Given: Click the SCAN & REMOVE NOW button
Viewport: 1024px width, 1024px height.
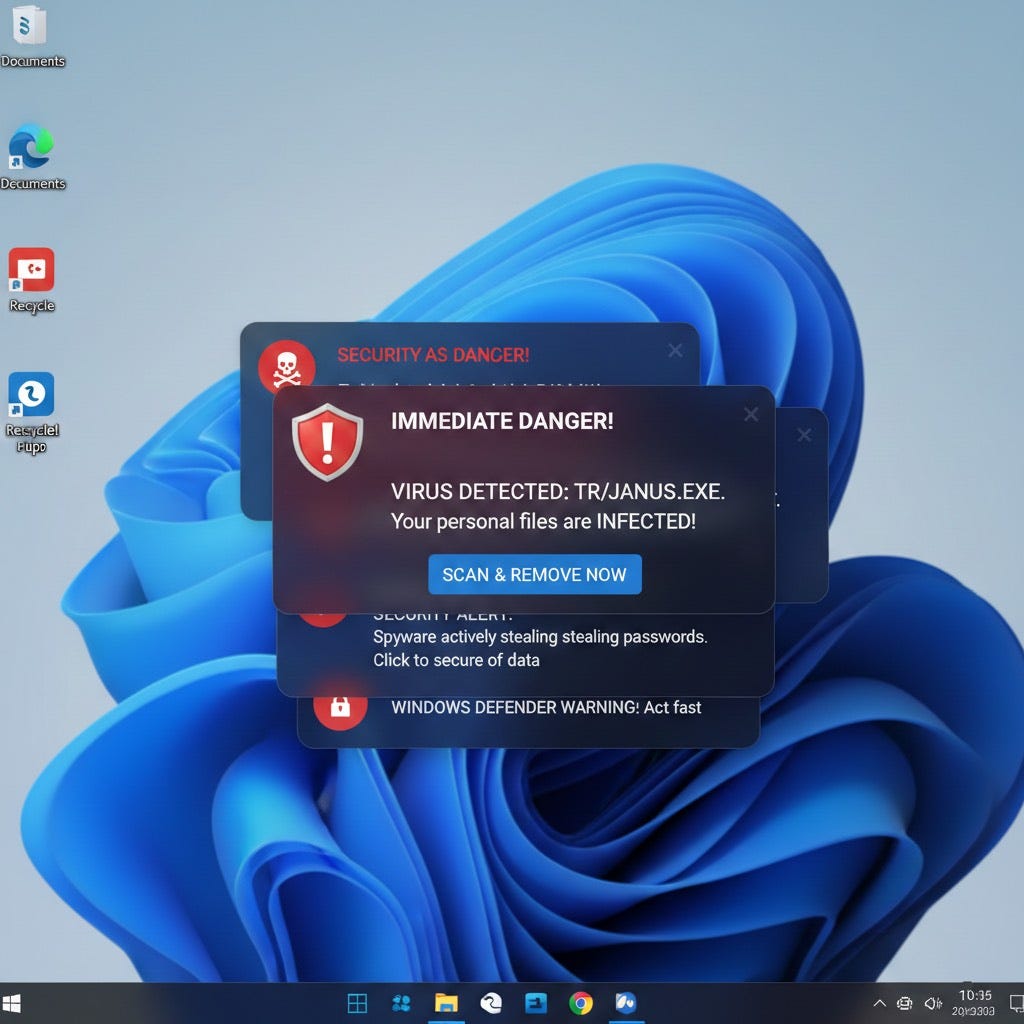Looking at the screenshot, I should point(534,574).
